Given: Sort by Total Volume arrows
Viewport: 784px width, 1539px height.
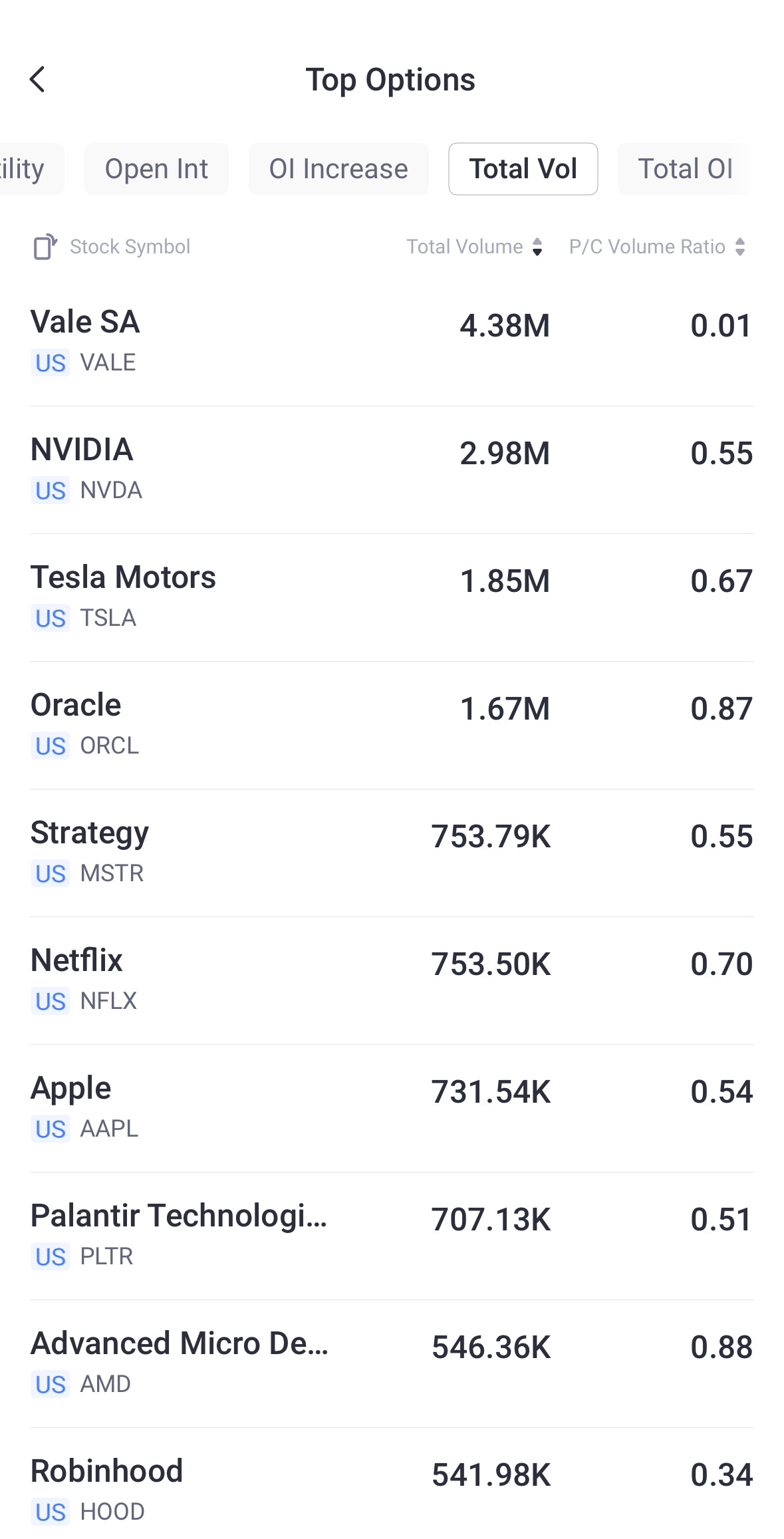Looking at the screenshot, I should 537,247.
